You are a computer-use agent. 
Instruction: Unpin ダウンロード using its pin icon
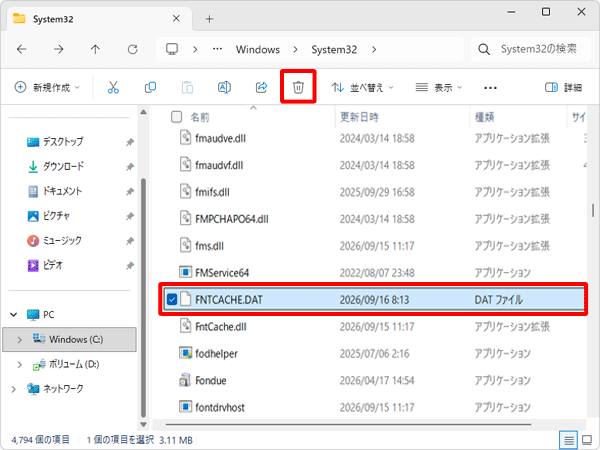(130, 167)
